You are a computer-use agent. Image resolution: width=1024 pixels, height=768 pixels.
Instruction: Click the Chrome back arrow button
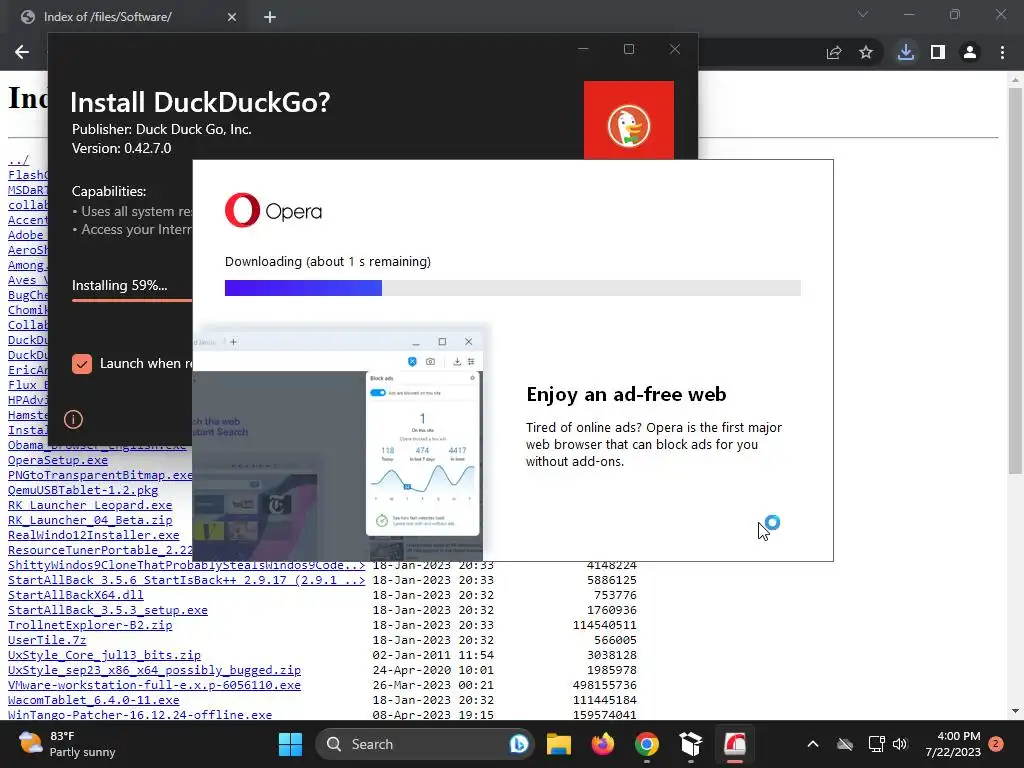tap(22, 52)
